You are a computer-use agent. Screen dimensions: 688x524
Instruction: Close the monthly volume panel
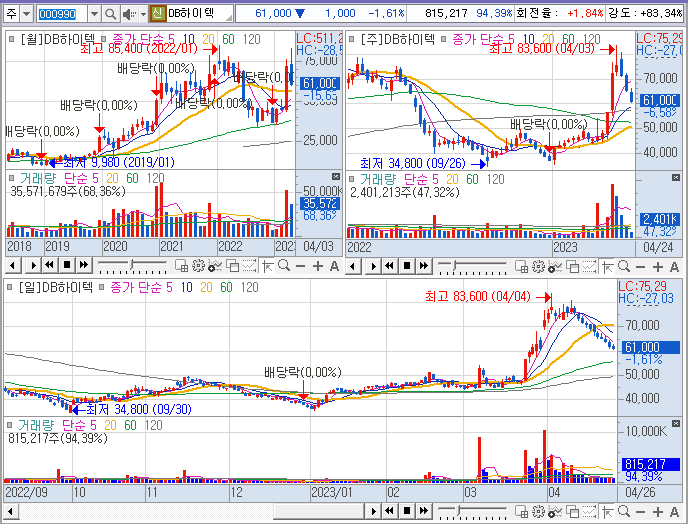click(336, 176)
